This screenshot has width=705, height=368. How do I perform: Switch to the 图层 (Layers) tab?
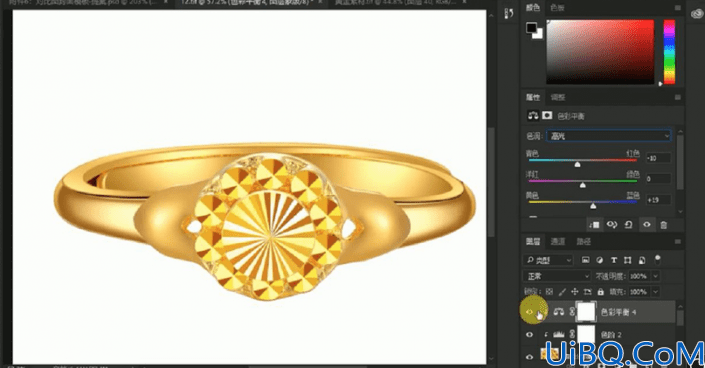[x=533, y=242]
